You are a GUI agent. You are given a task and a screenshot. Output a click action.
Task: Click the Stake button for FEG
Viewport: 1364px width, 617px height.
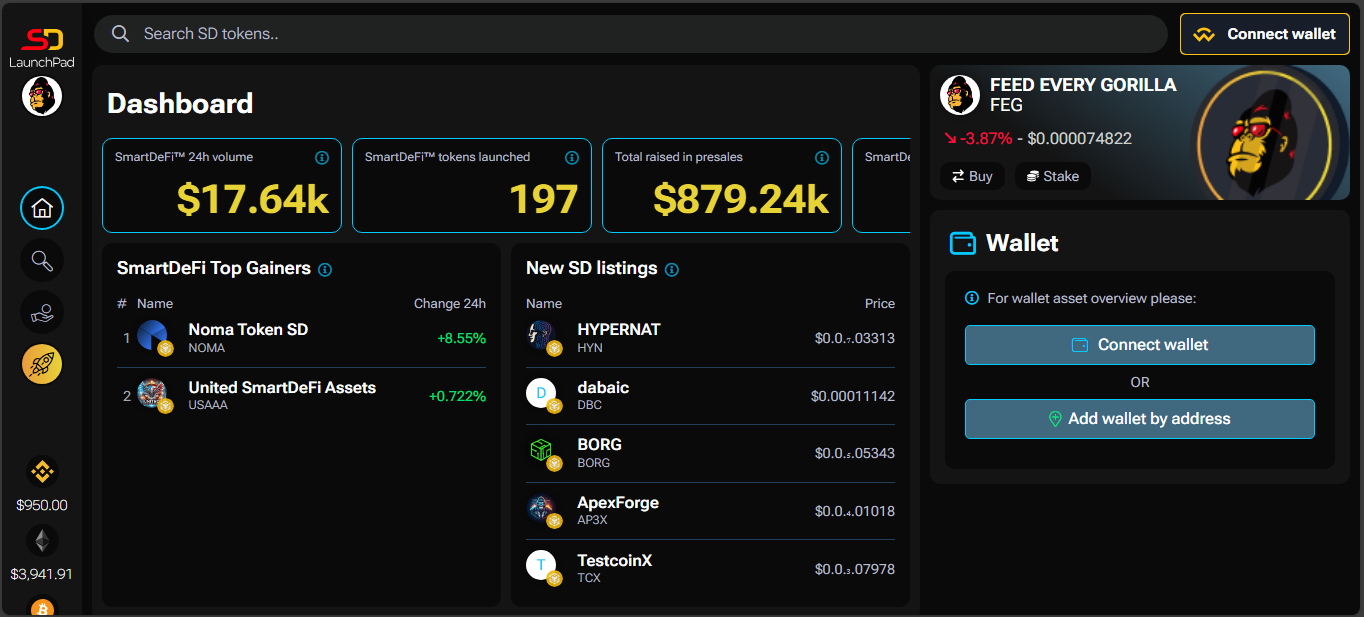[x=1052, y=176]
